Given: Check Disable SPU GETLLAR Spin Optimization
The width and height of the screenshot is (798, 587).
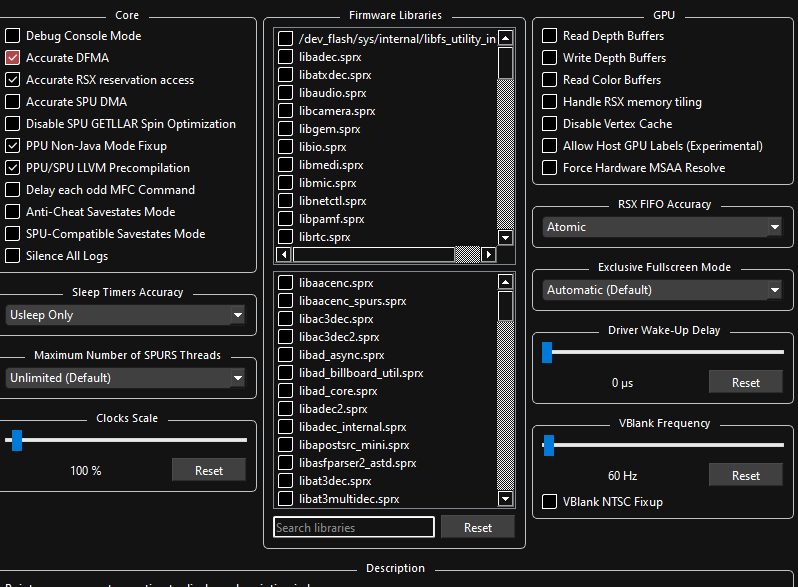Looking at the screenshot, I should coord(13,123).
